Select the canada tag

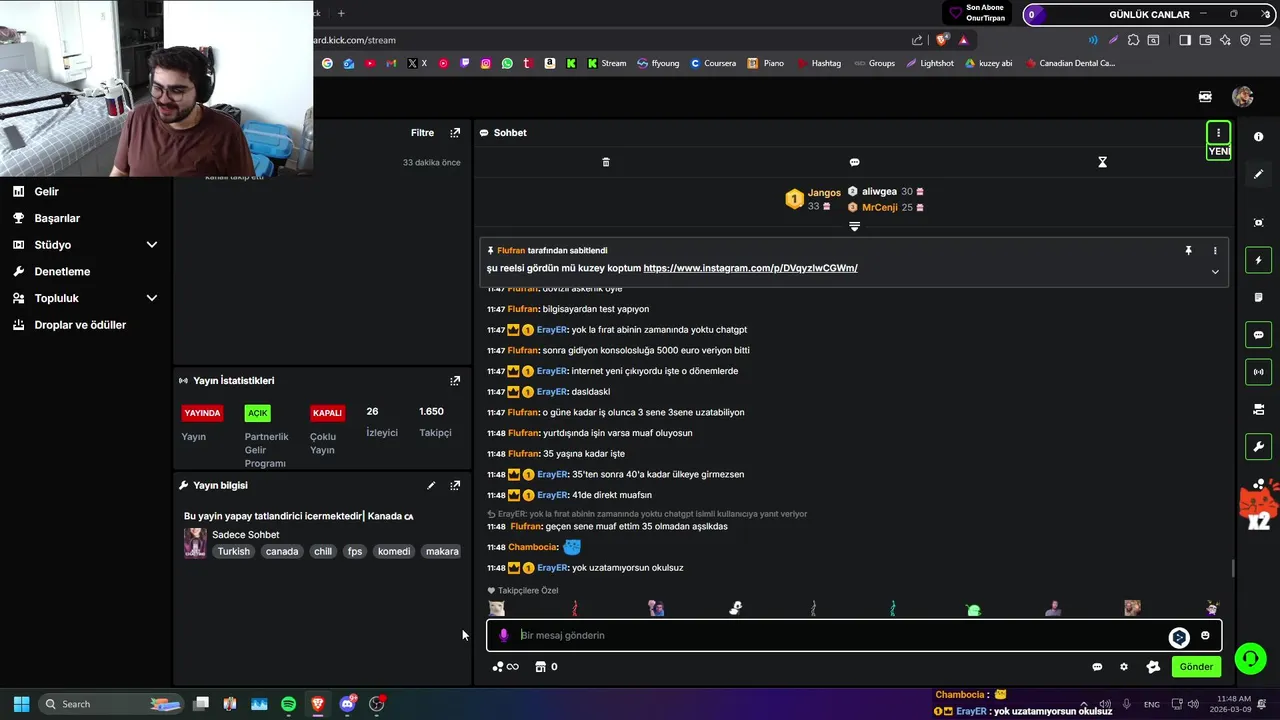tap(282, 552)
